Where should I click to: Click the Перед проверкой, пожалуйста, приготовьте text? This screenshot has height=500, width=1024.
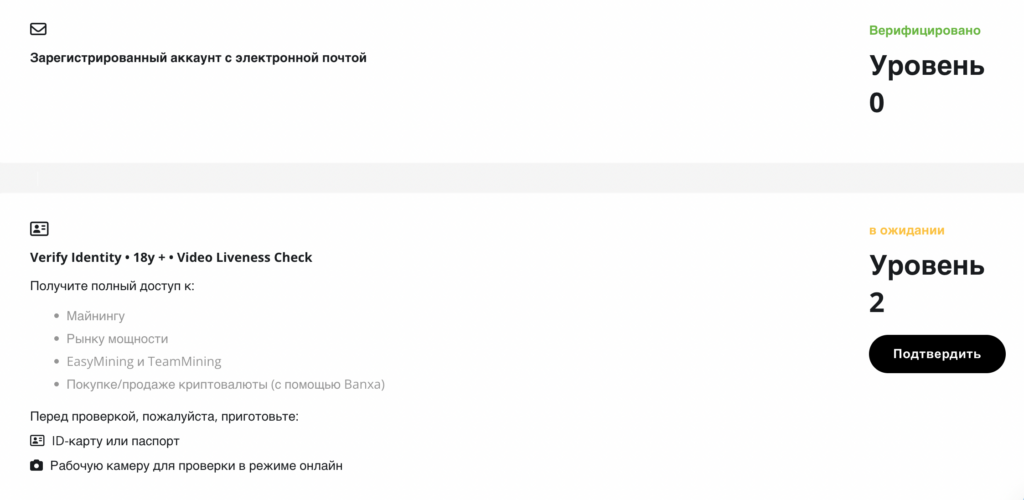point(164,416)
